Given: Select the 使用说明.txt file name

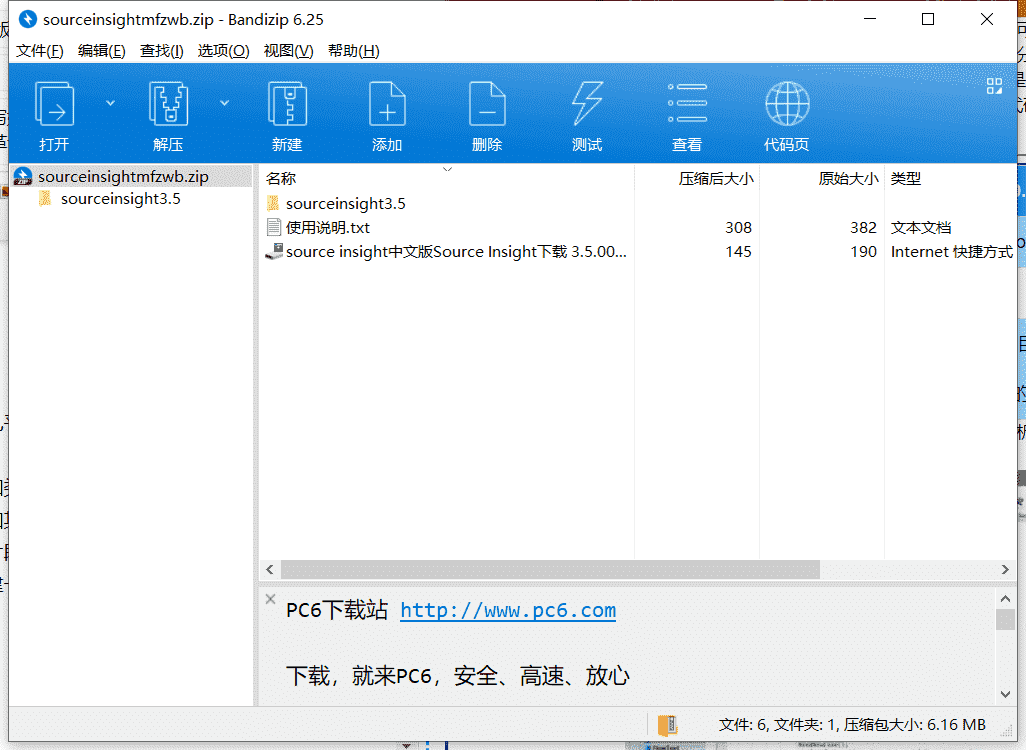Looking at the screenshot, I should 328,228.
